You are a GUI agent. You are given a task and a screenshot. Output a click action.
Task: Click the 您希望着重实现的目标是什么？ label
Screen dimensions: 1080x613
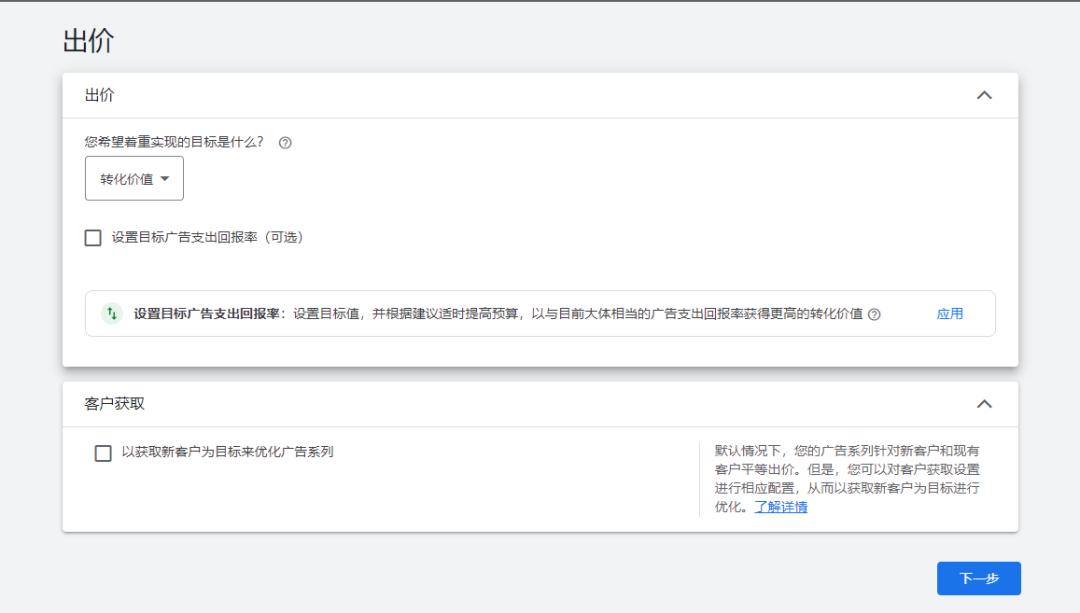tap(174, 142)
